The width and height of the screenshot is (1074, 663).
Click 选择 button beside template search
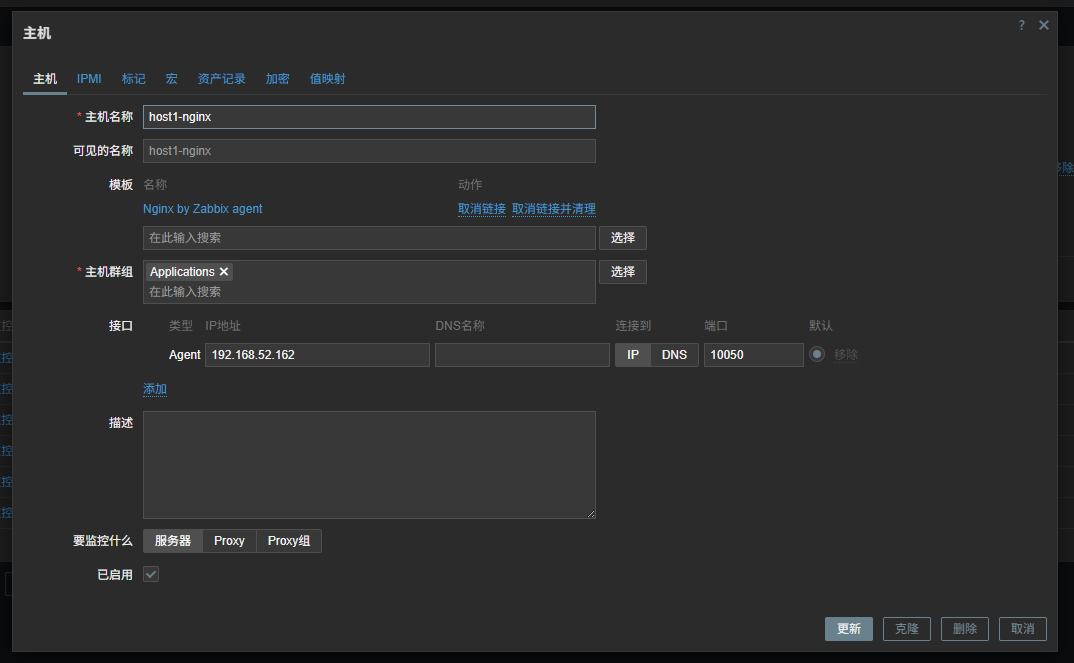tap(623, 238)
